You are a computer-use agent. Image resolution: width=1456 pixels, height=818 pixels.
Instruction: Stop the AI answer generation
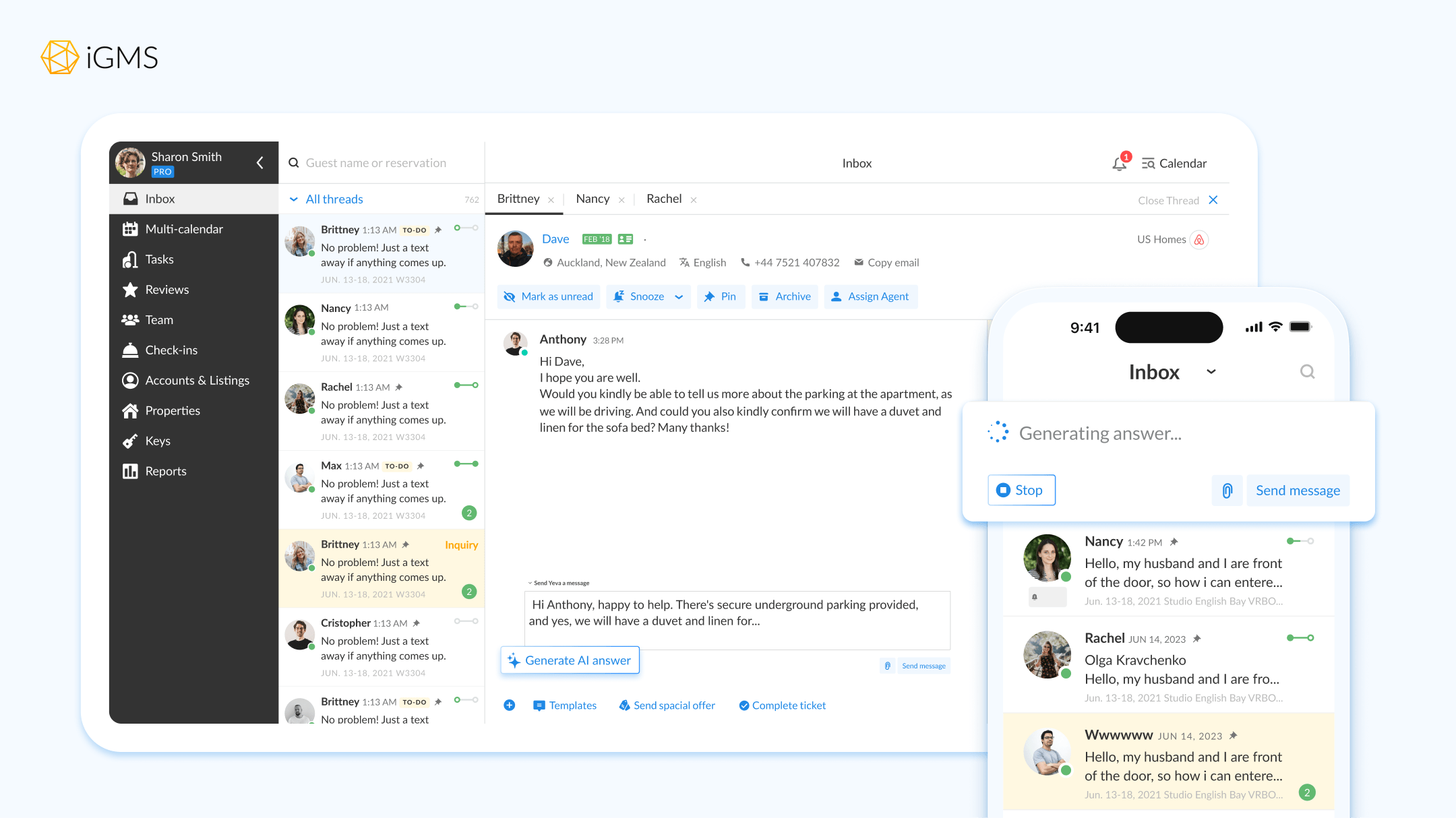click(1021, 490)
